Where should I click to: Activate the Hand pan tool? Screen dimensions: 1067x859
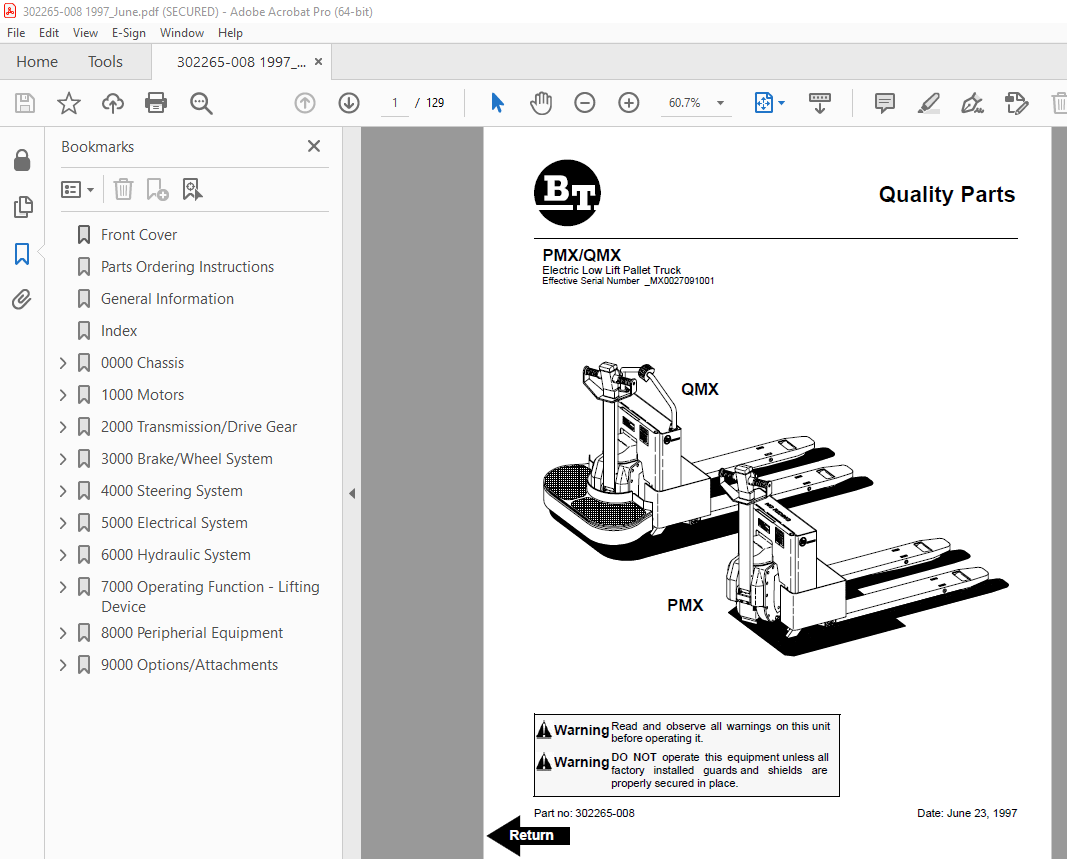click(541, 103)
